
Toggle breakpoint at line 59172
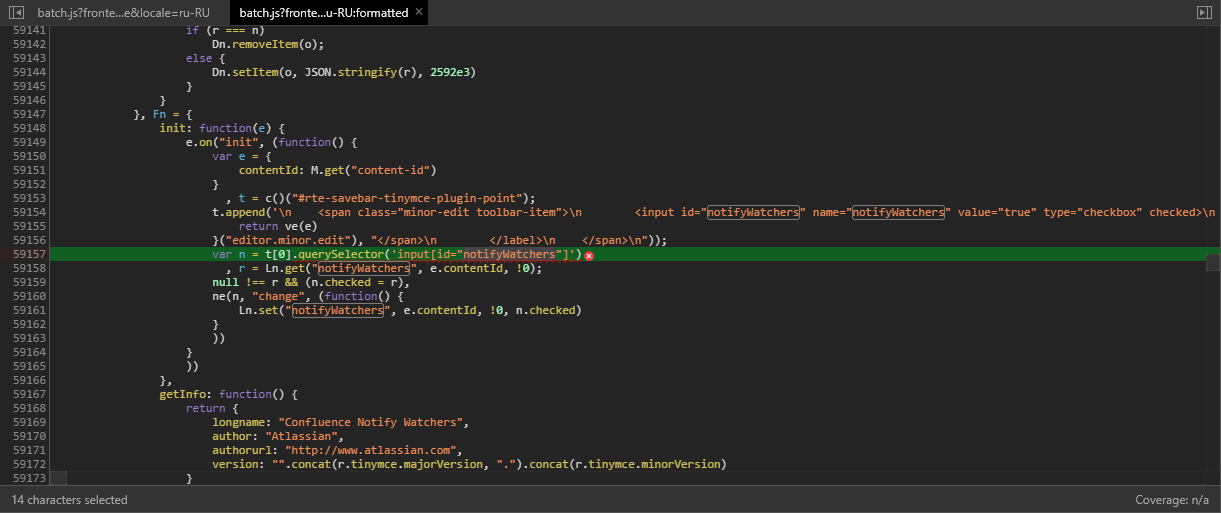(29, 464)
